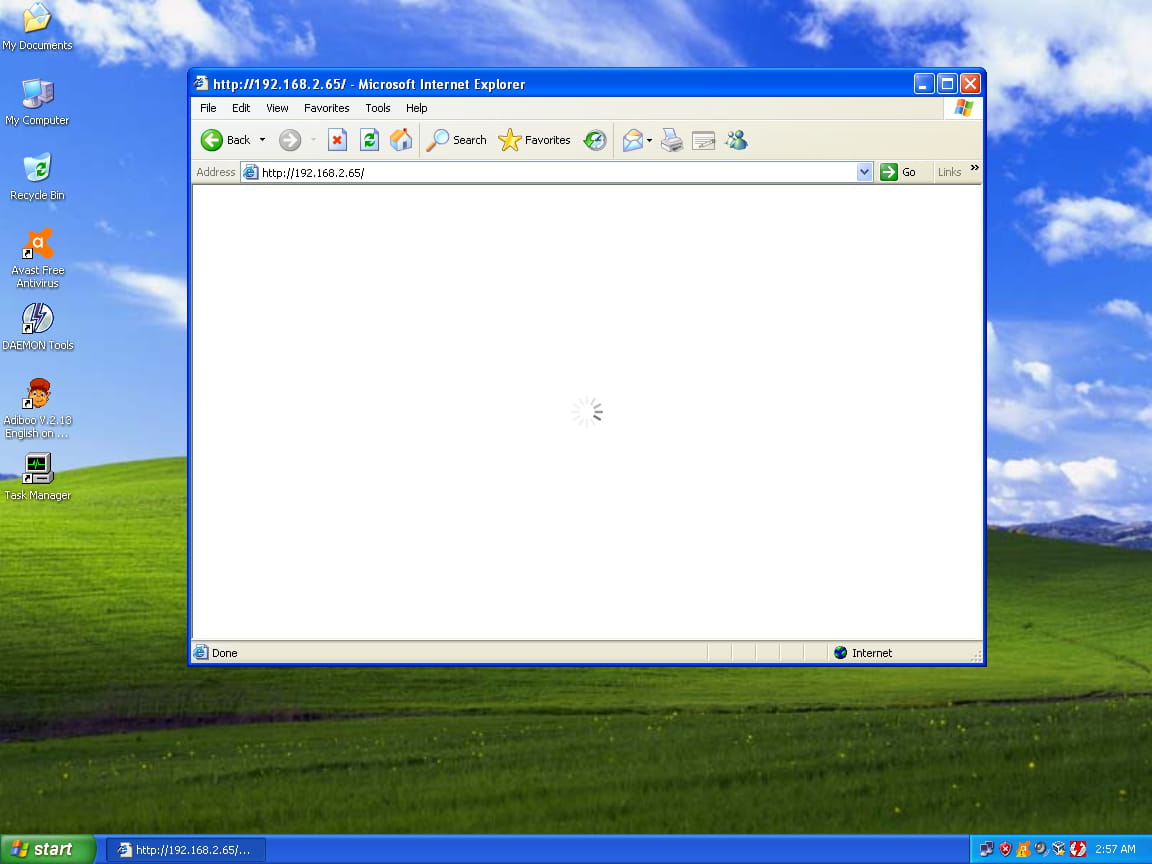Click the Mail envelope icon

click(x=632, y=140)
